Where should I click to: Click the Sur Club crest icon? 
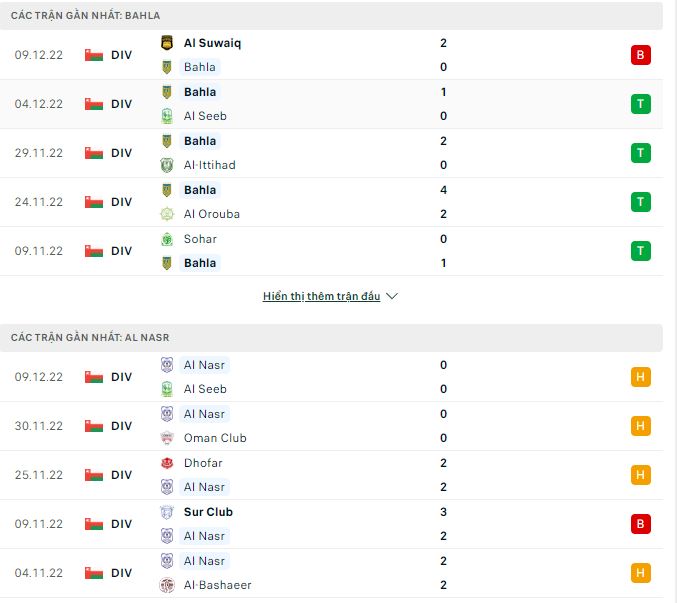(x=167, y=512)
